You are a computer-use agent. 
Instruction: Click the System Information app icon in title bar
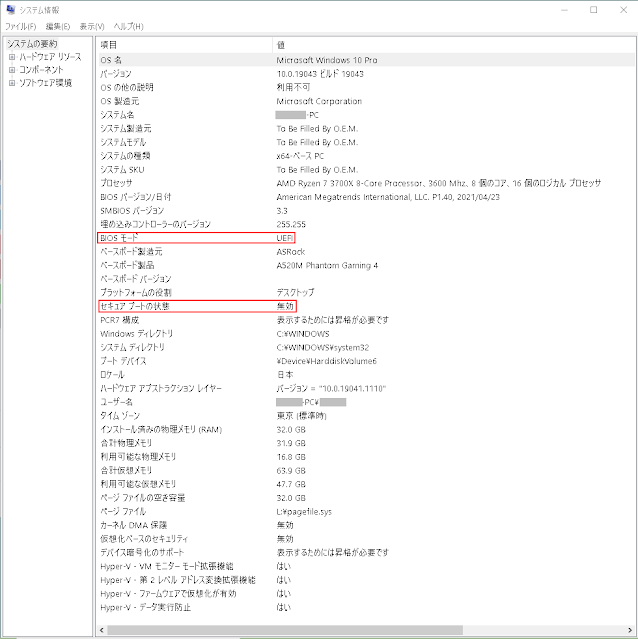point(10,9)
